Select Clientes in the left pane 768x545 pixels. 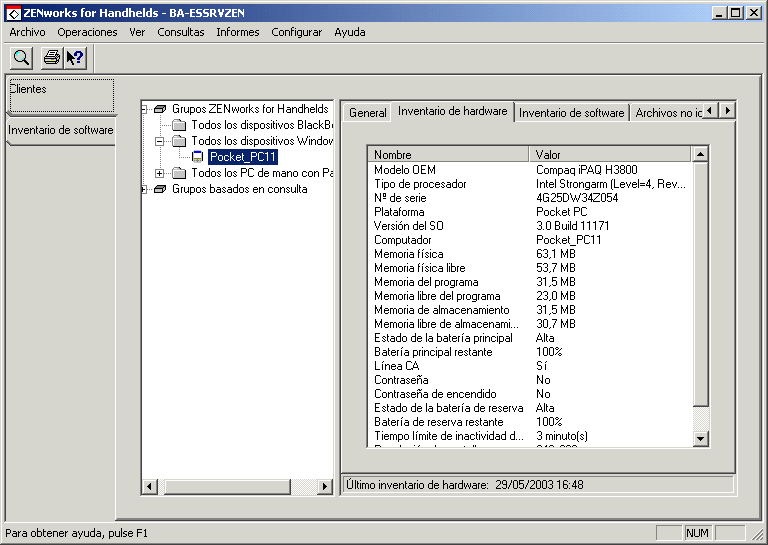click(x=61, y=95)
